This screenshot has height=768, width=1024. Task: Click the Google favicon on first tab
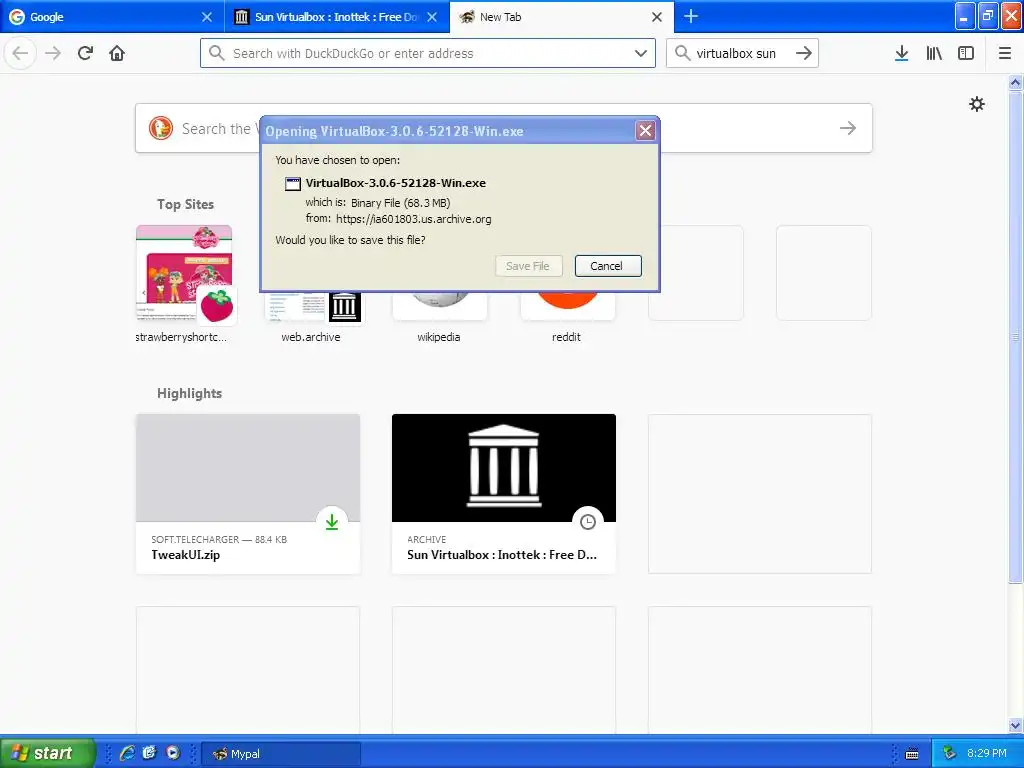coord(18,17)
